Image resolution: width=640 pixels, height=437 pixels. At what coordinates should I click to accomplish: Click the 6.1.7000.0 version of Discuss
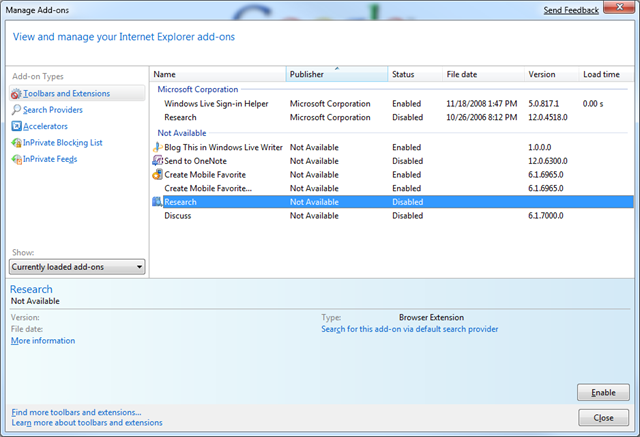[x=546, y=215]
